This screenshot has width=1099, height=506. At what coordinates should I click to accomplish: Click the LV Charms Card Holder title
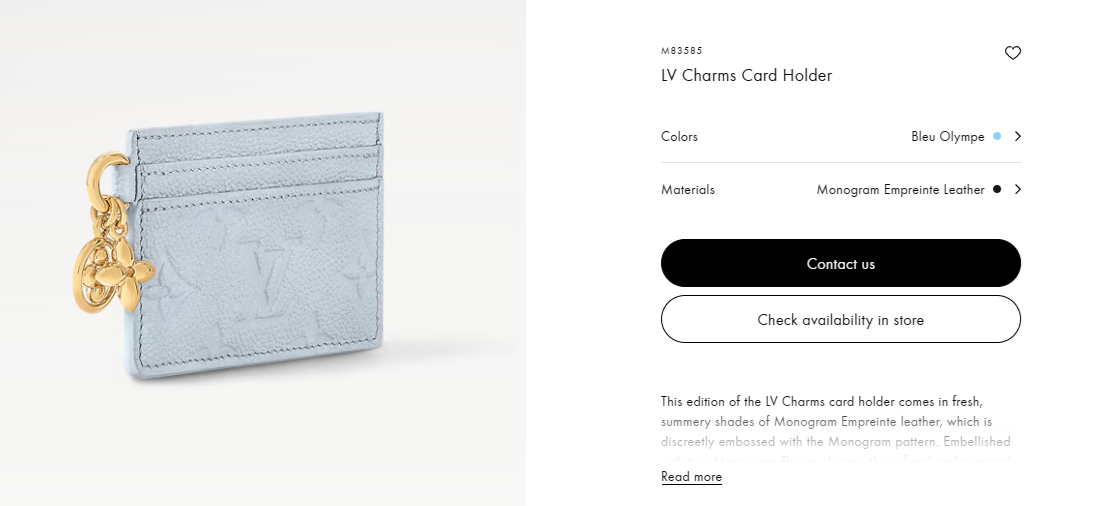pos(746,75)
